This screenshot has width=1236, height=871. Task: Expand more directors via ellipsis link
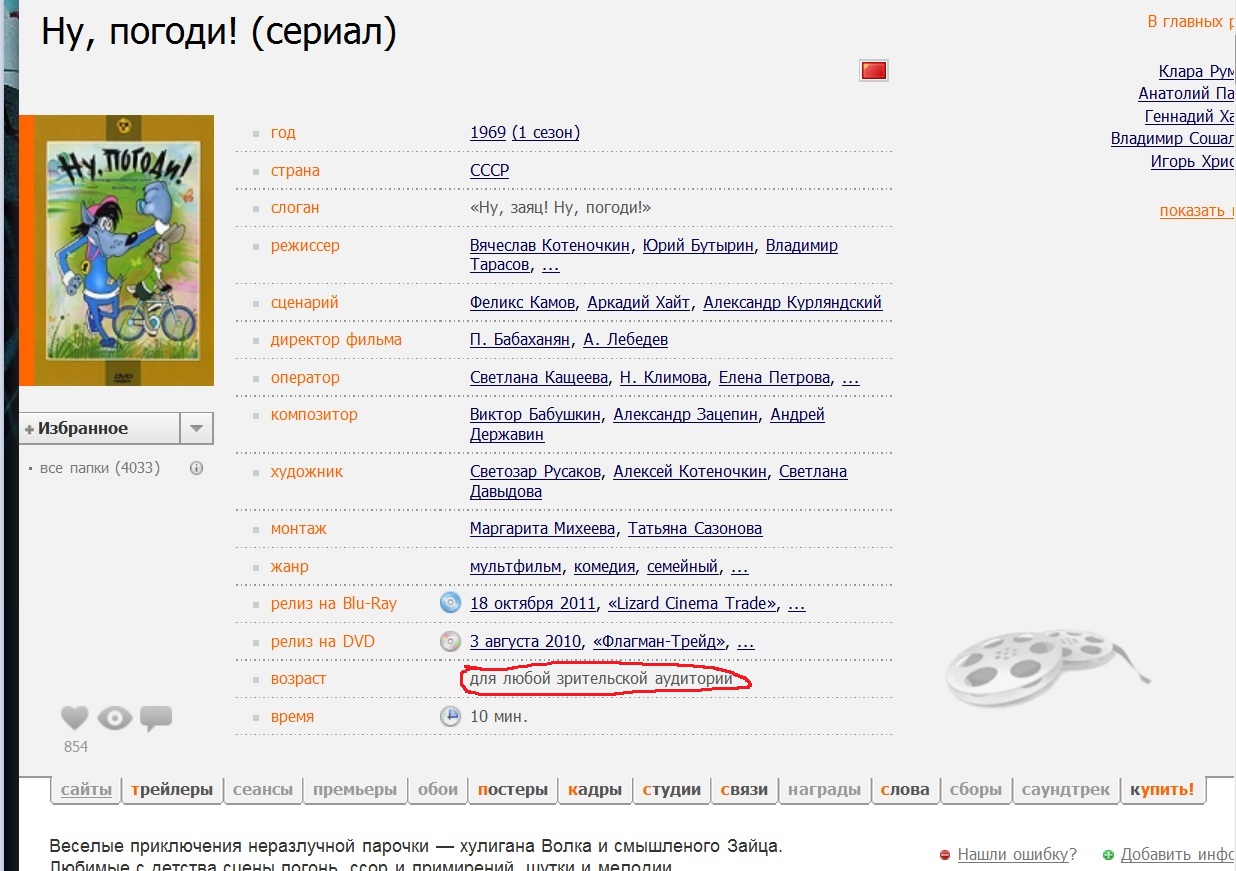(550, 265)
